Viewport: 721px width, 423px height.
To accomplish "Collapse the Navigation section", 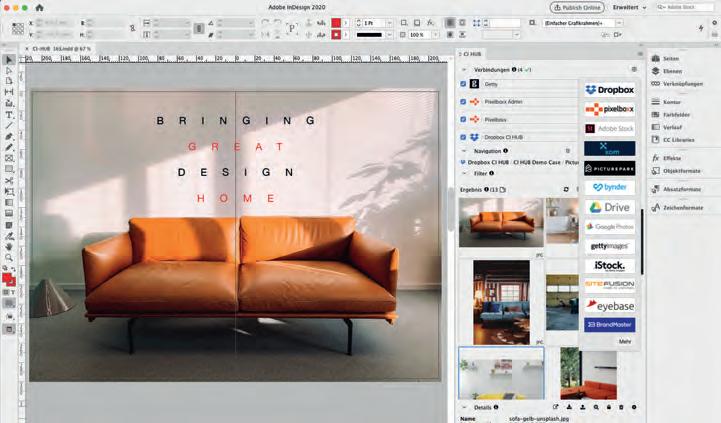I will (x=464, y=151).
